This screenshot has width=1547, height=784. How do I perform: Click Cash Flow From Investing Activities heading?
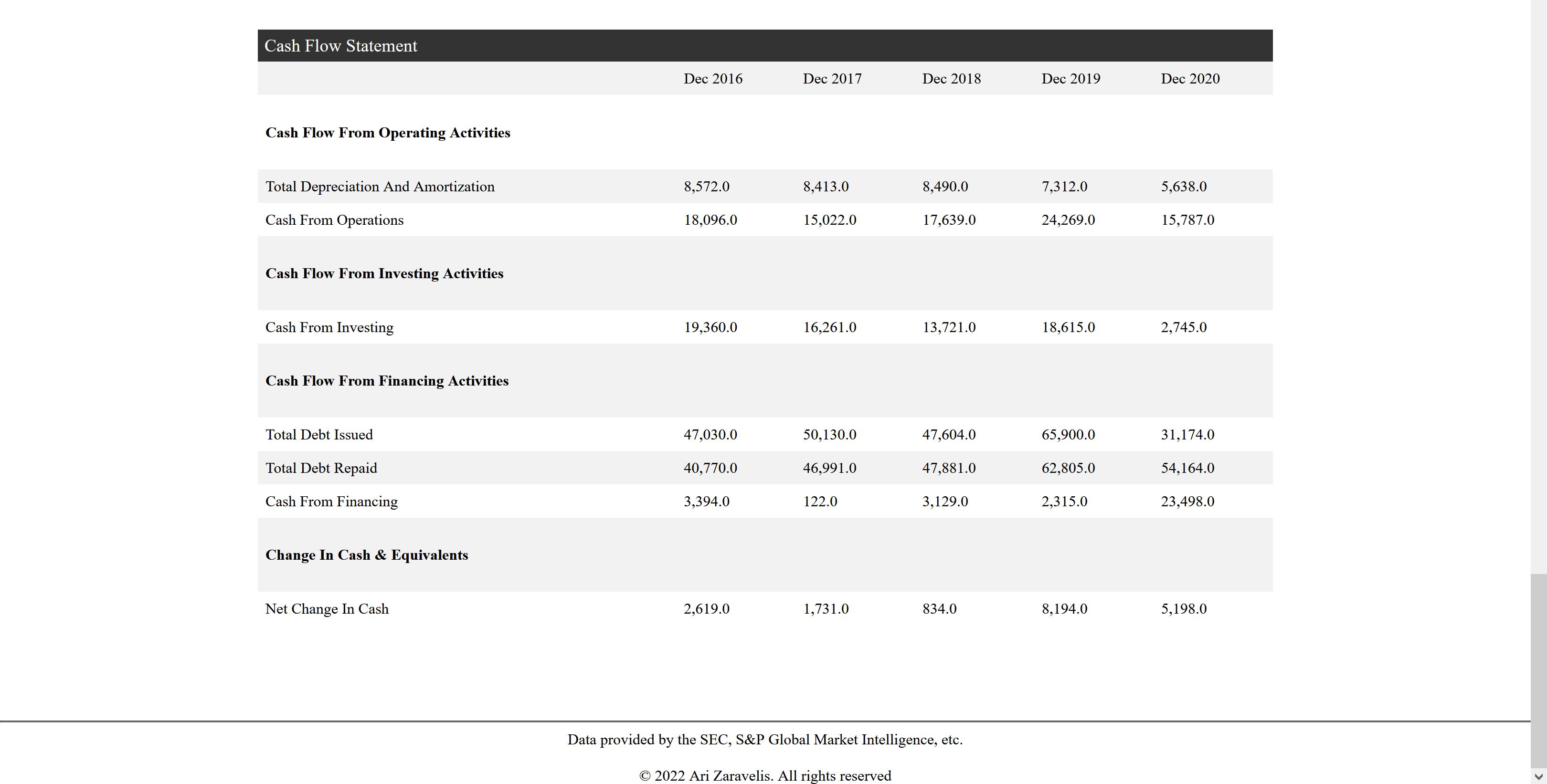pyautogui.click(x=384, y=274)
